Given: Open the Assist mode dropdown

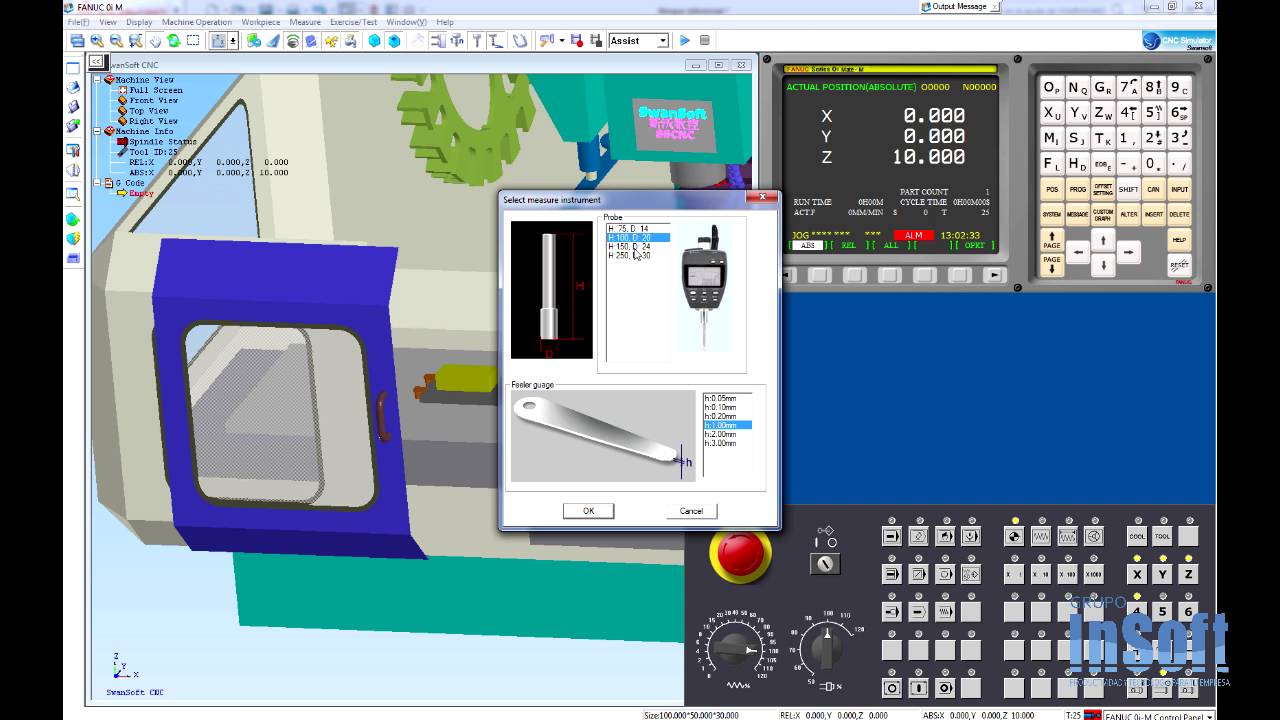Looking at the screenshot, I should 662,41.
